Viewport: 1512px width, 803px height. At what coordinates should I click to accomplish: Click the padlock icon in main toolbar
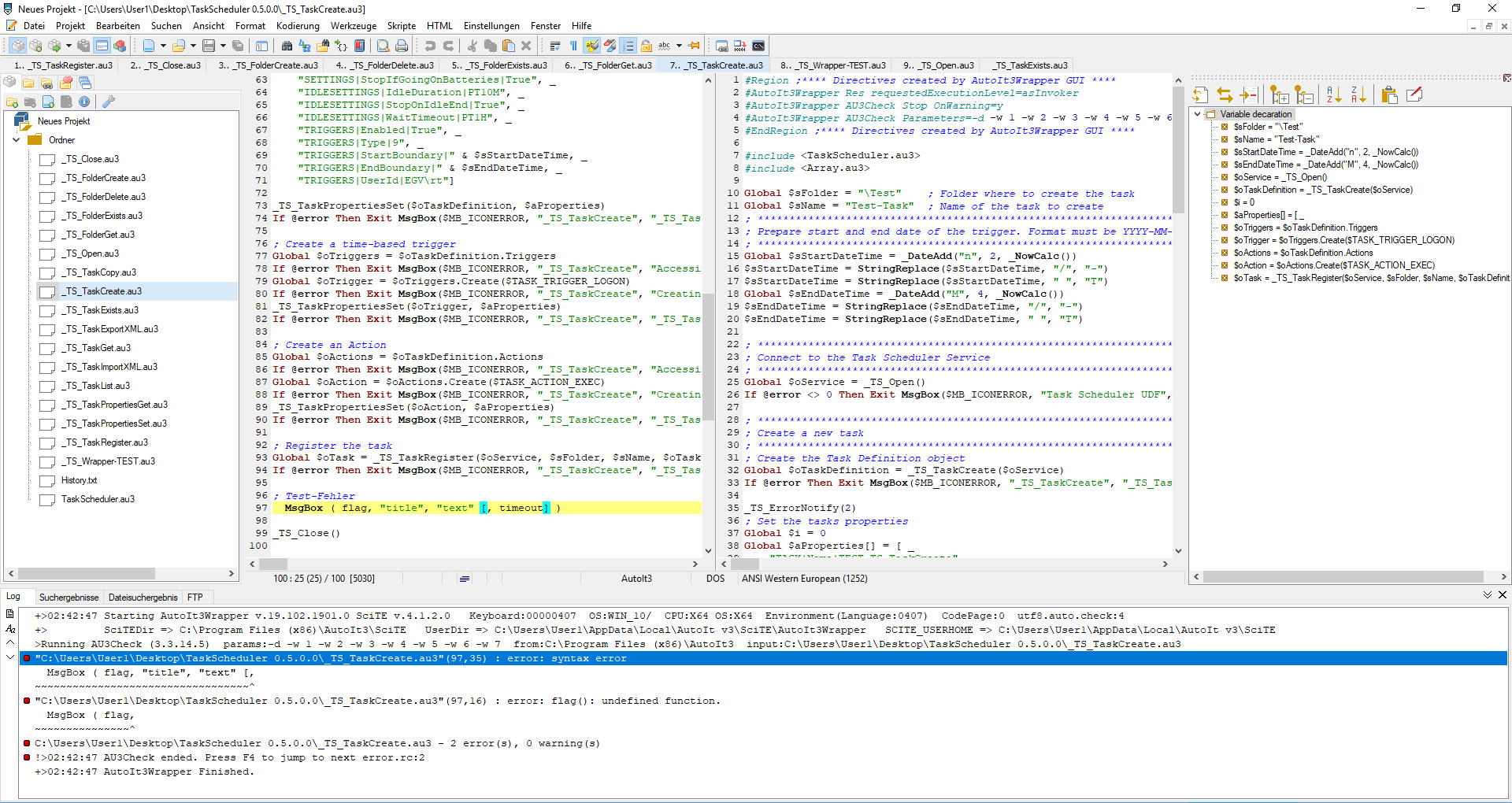[646, 46]
